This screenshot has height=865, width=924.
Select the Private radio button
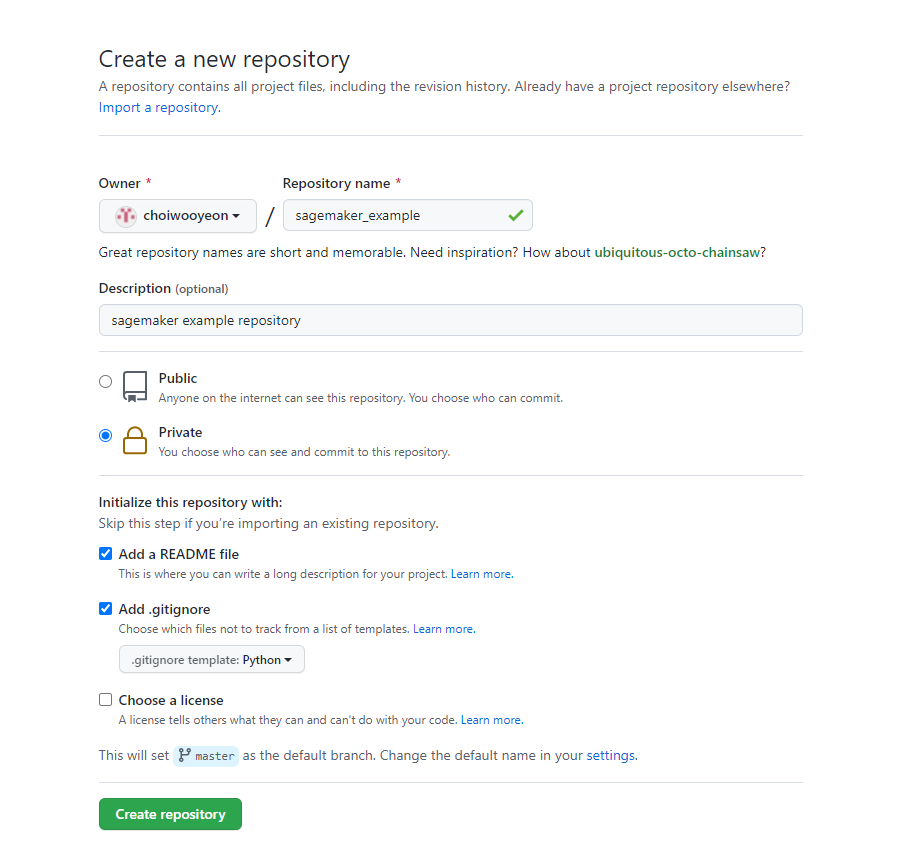pyautogui.click(x=105, y=435)
